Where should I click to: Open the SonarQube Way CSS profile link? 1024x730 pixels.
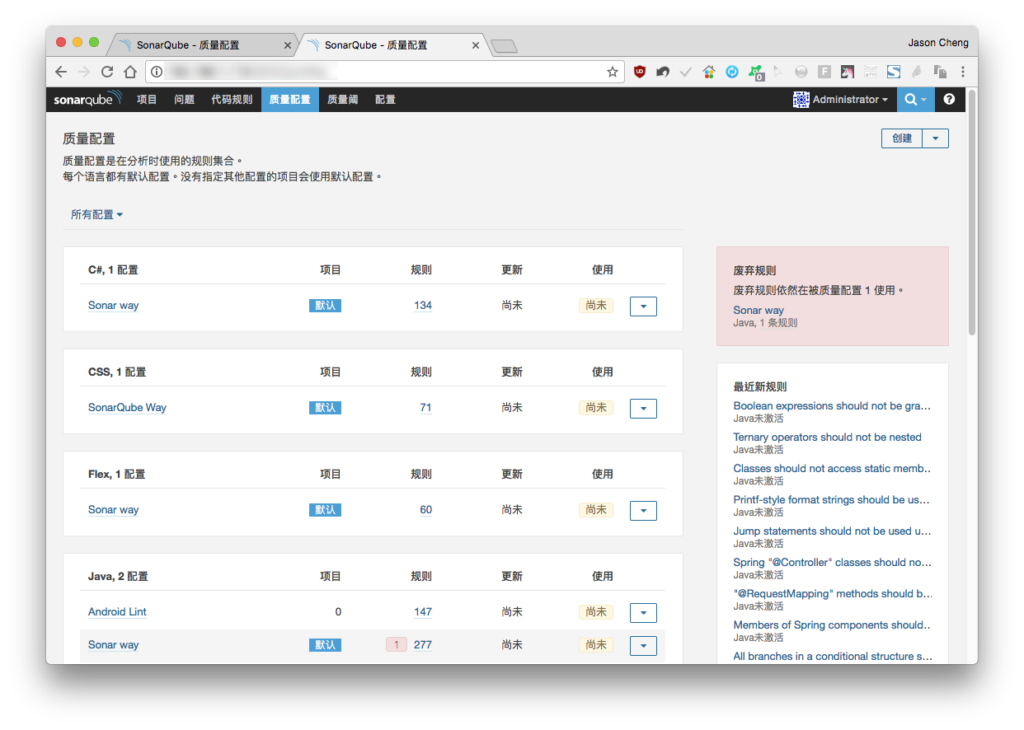(127, 407)
